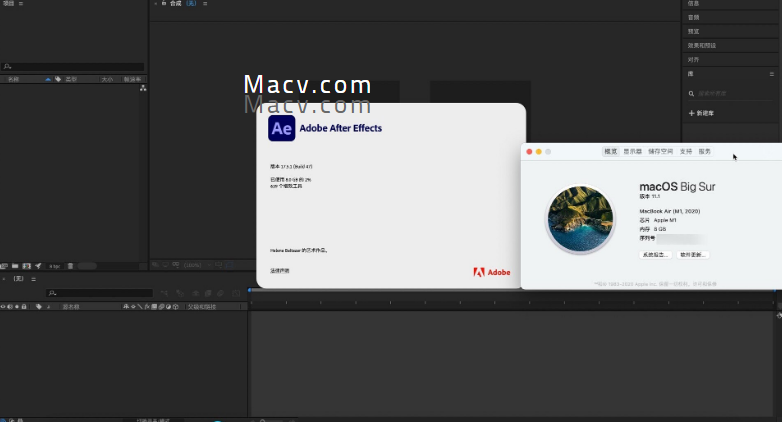Open the timeline panel hamburger menu
The height and width of the screenshot is (422, 782).
33,279
